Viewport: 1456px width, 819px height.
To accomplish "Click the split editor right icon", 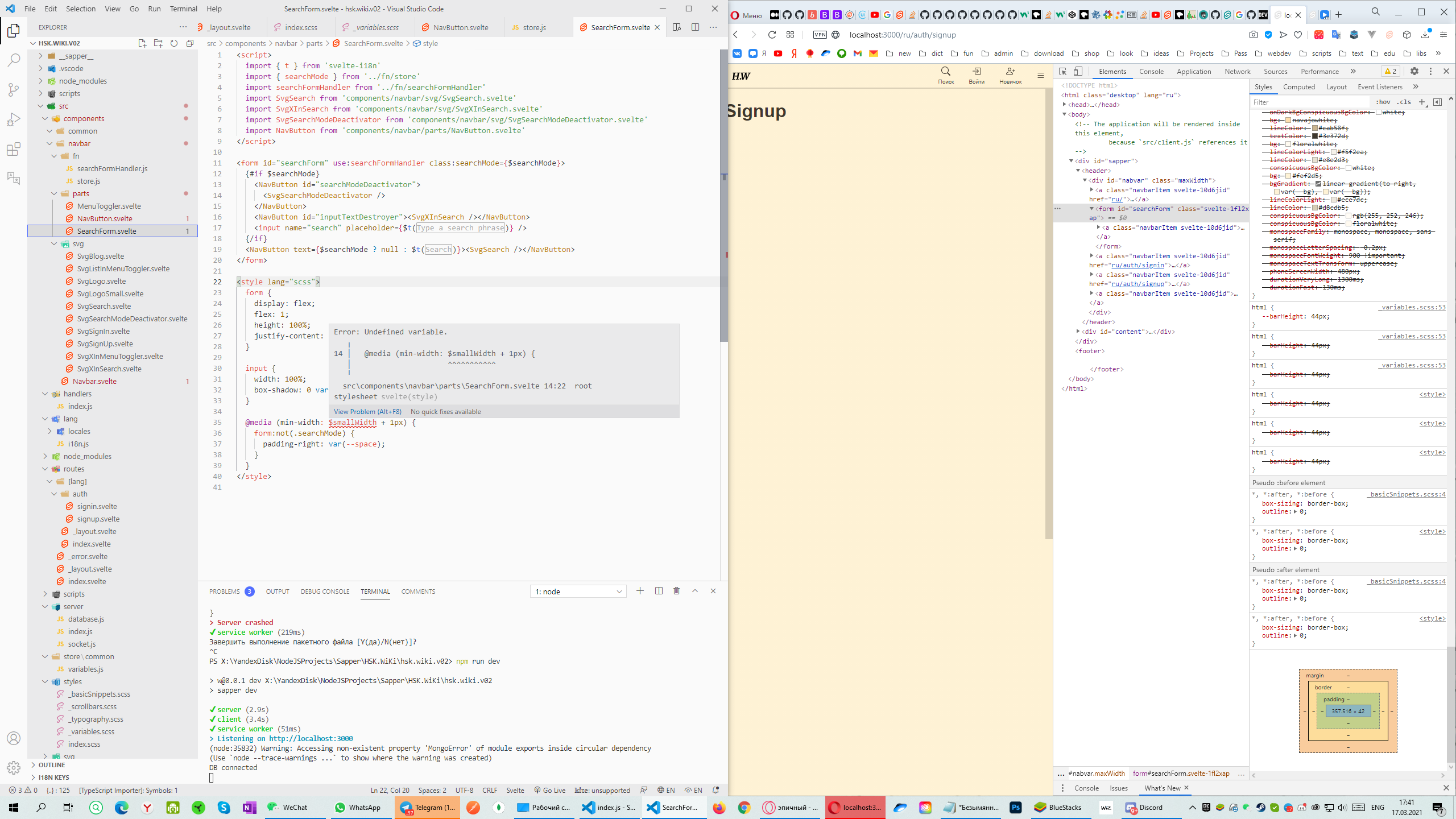I will (695, 27).
